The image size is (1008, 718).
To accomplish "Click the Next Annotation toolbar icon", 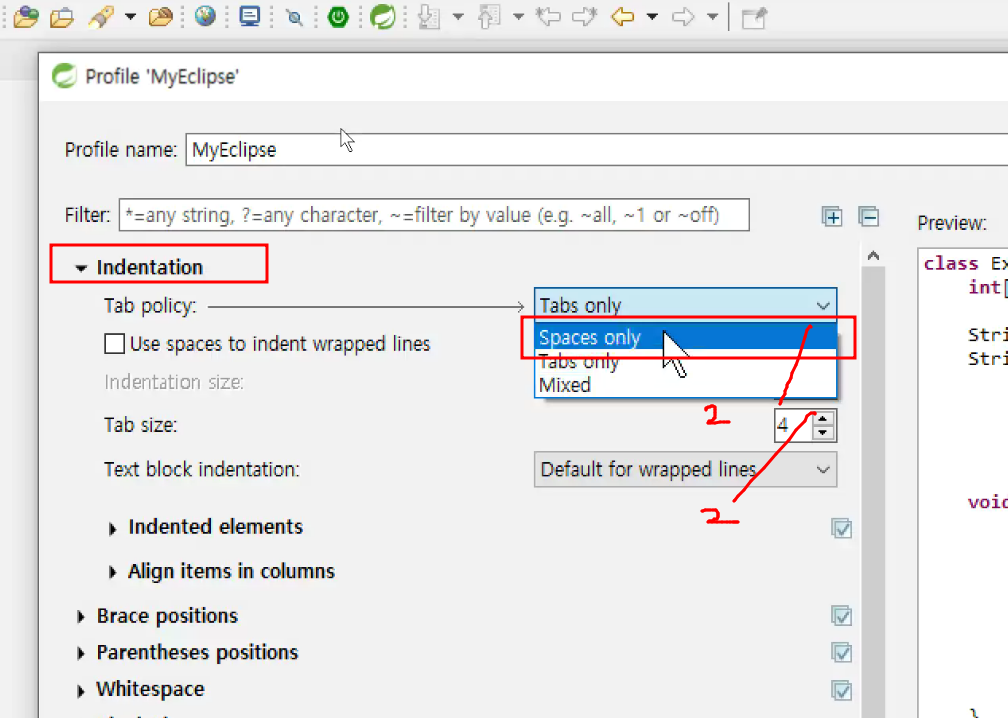I will 429,17.
